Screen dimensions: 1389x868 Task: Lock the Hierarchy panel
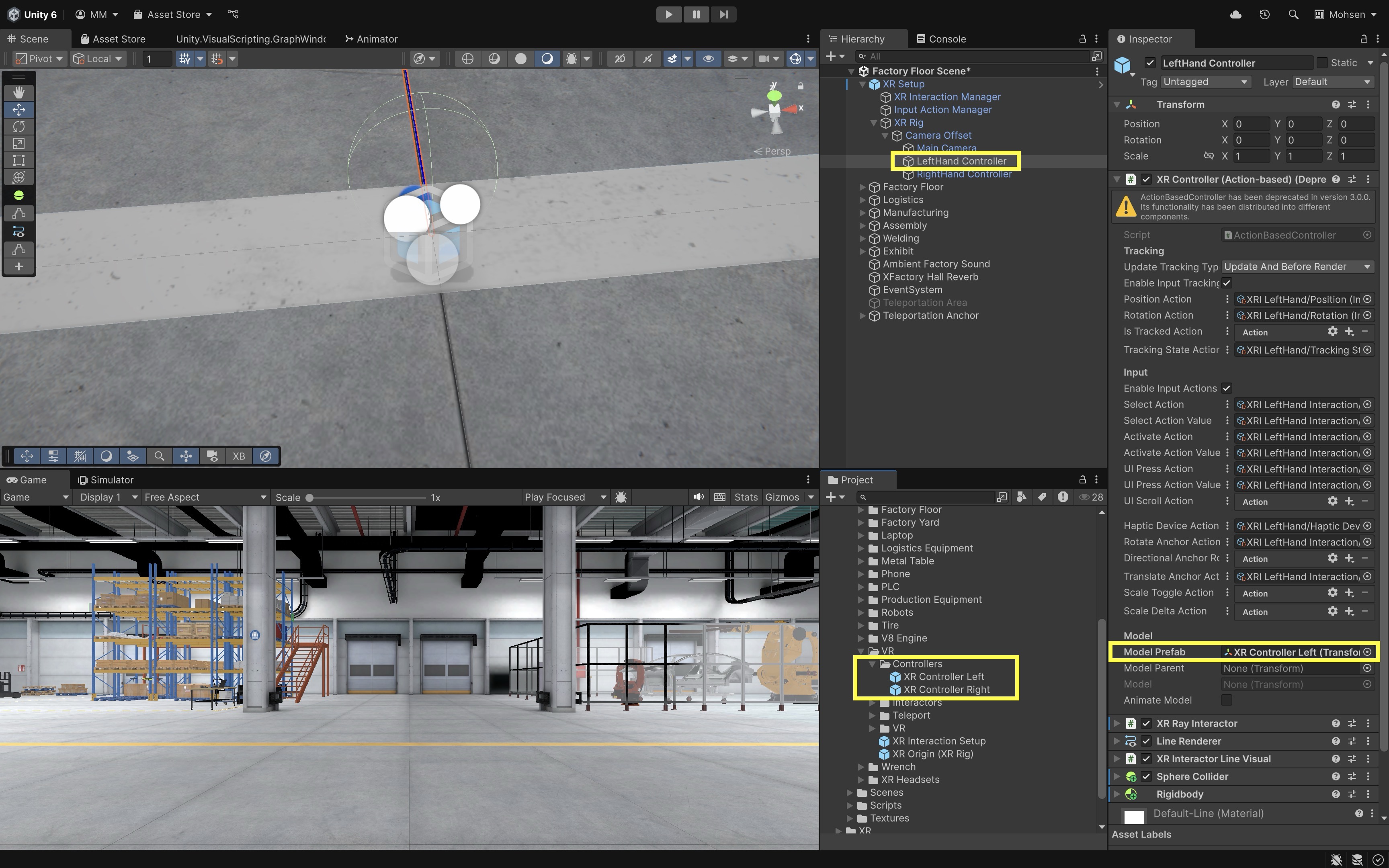(1082, 39)
